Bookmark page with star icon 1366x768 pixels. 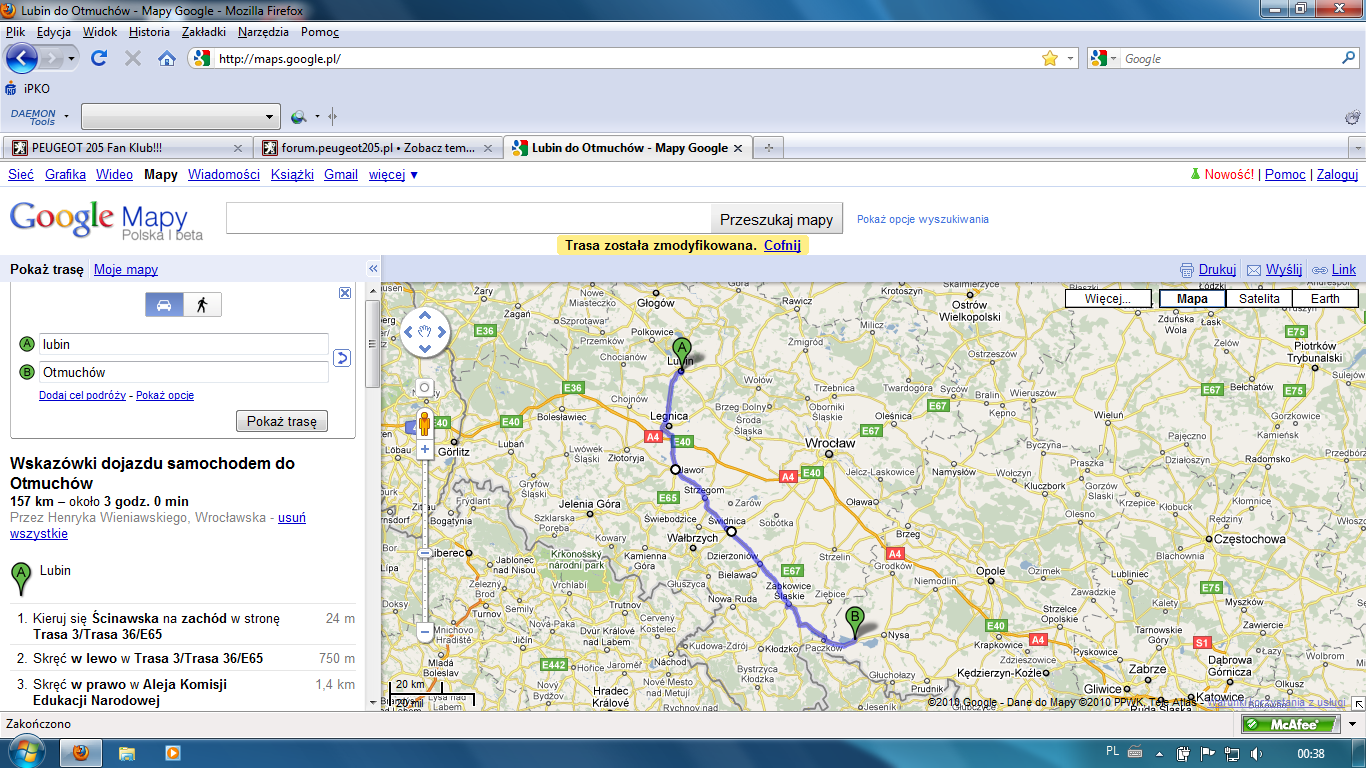tap(1049, 59)
